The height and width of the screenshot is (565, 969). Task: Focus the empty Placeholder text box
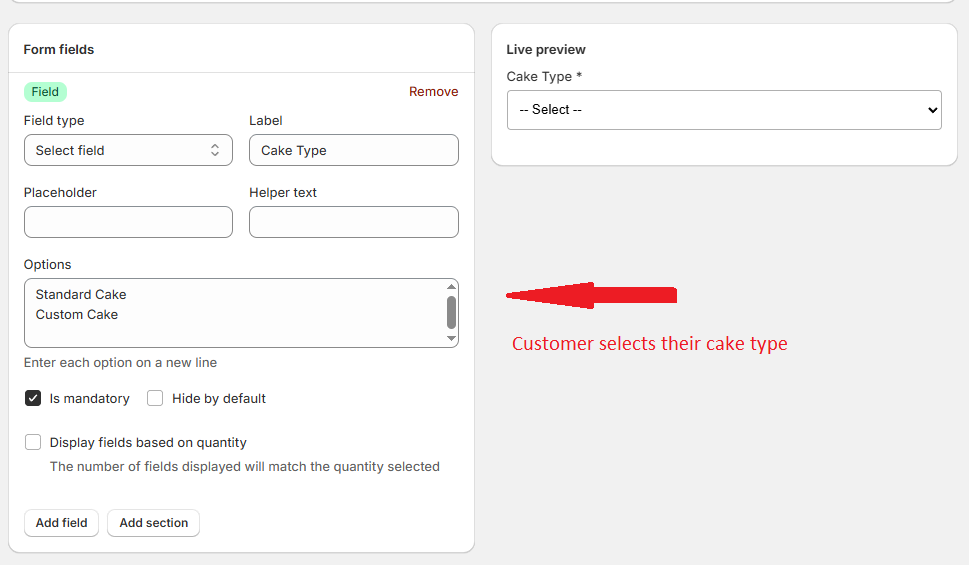point(128,222)
